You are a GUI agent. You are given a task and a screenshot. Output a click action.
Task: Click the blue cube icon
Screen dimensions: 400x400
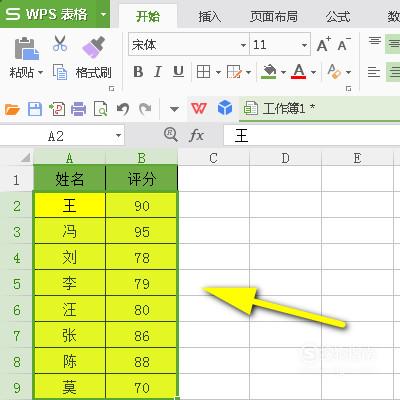coord(225,108)
